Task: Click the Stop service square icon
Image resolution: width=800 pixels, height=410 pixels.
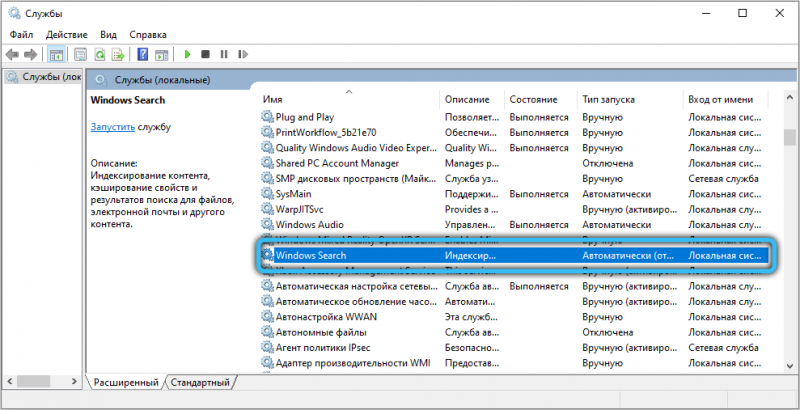Action: coord(205,54)
